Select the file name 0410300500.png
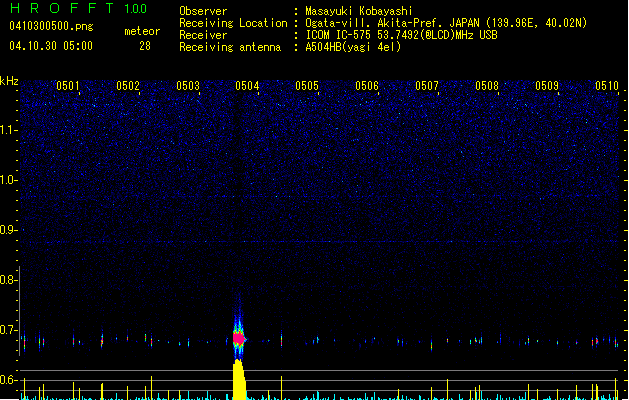629x400 pixels. pos(51,26)
